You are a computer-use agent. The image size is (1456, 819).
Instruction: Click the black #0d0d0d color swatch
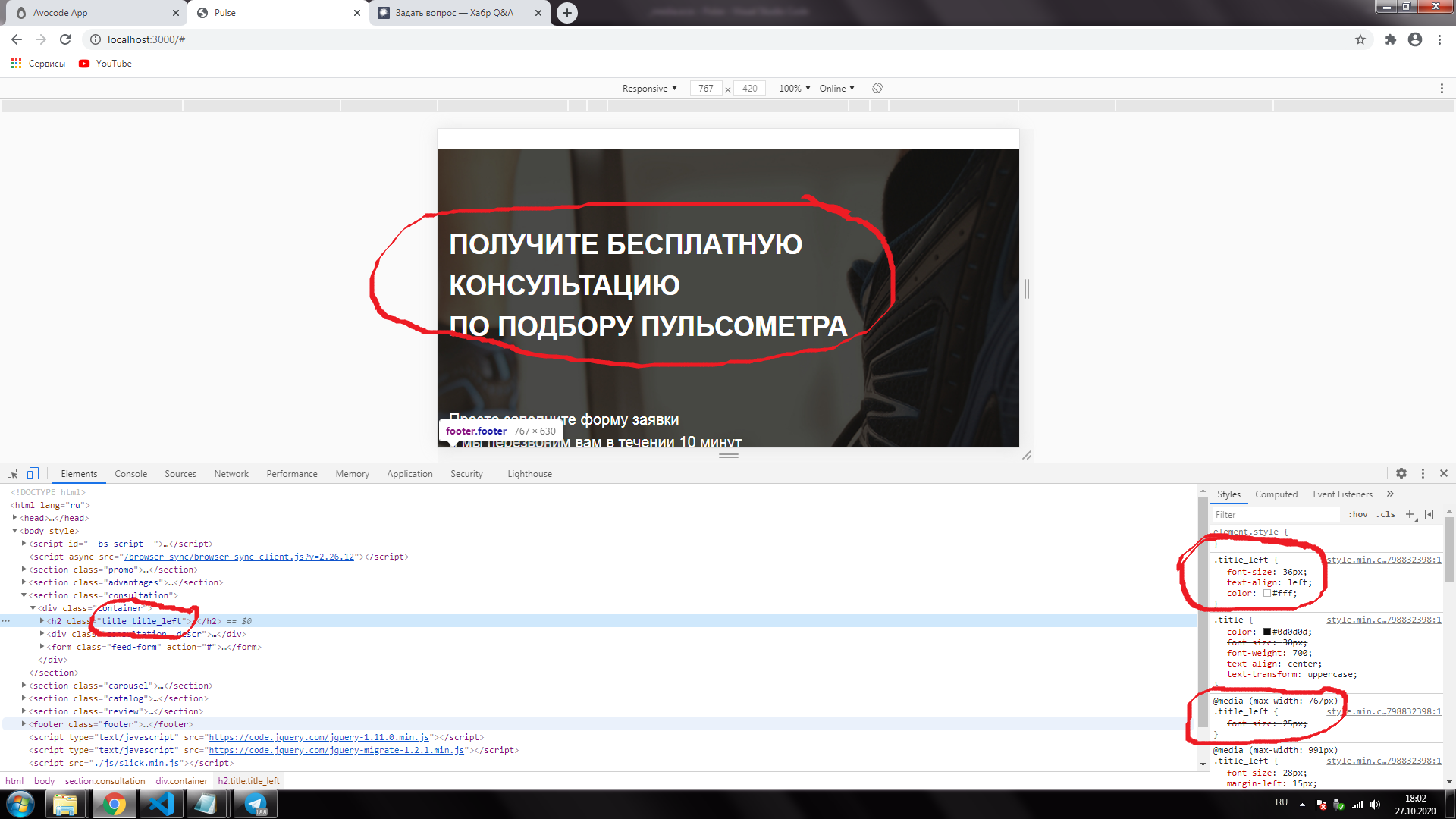click(1266, 632)
